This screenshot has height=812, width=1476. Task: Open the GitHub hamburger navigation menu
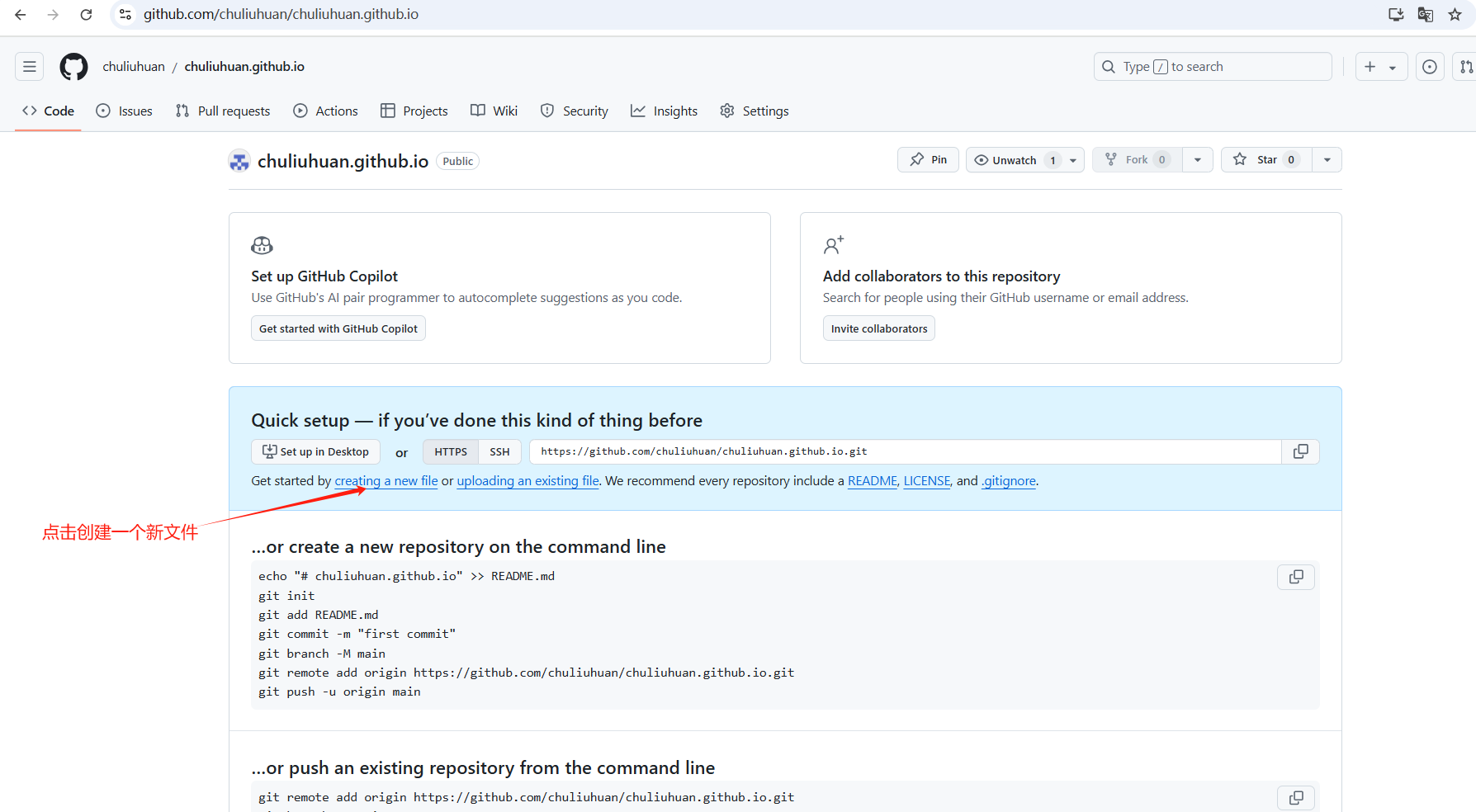pos(30,67)
